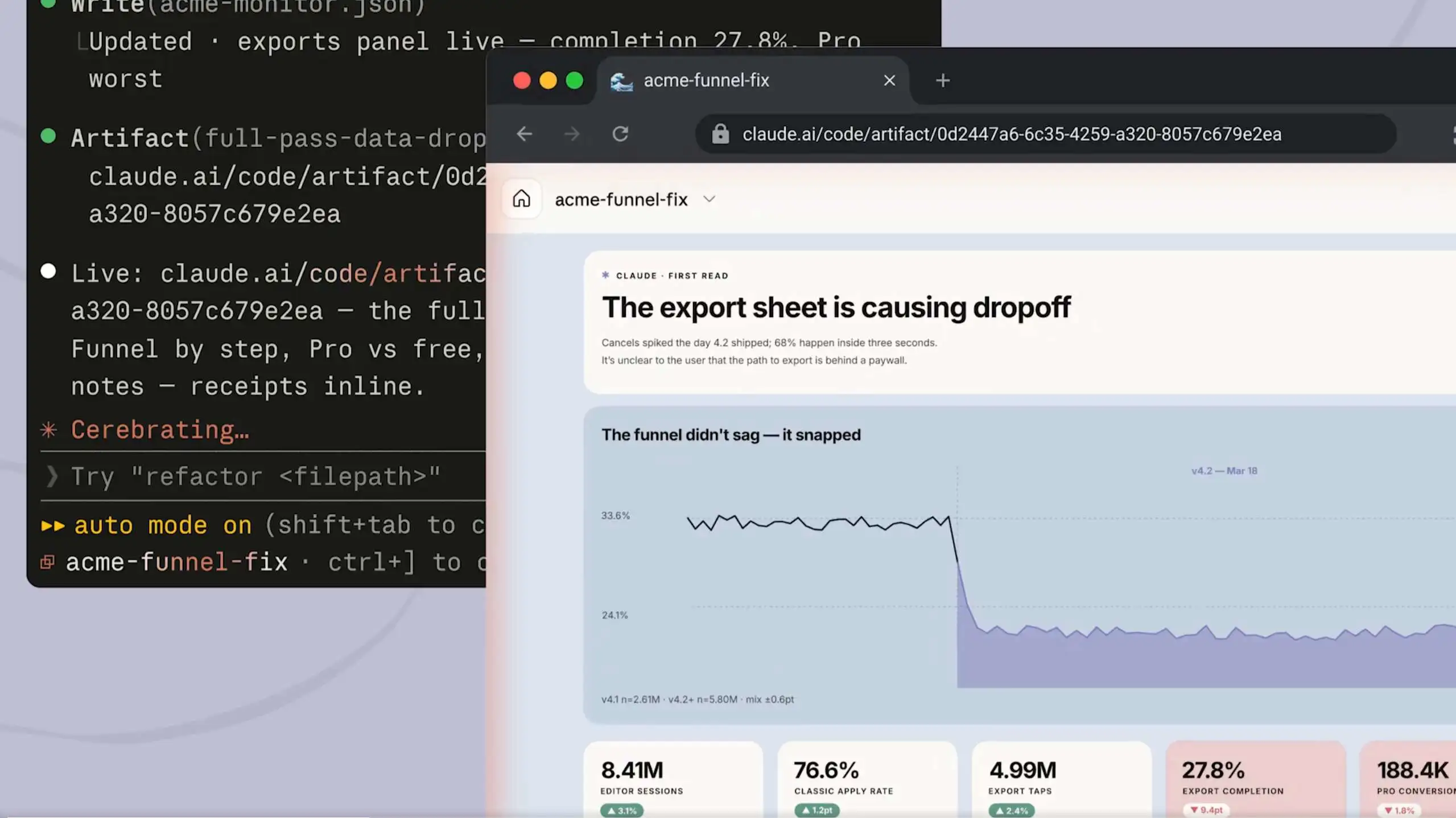Click the window icon beside acme-funnel-fix in terminal
Image resolution: width=1456 pixels, height=818 pixels.
(48, 562)
